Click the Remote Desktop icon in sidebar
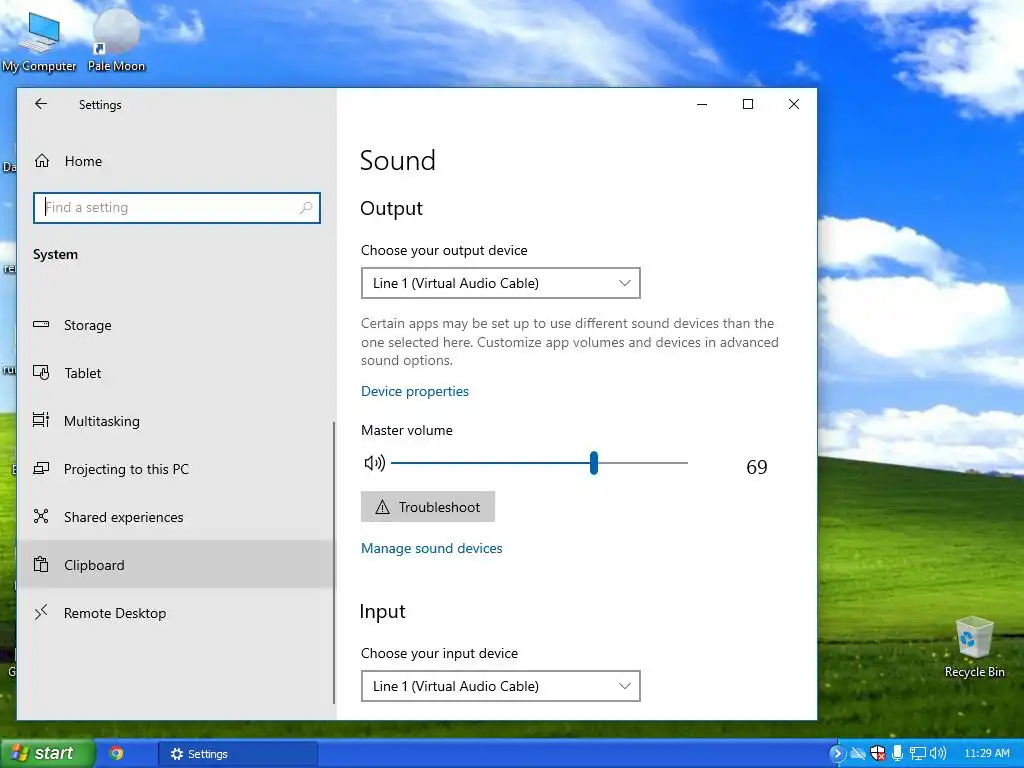 pyautogui.click(x=41, y=612)
